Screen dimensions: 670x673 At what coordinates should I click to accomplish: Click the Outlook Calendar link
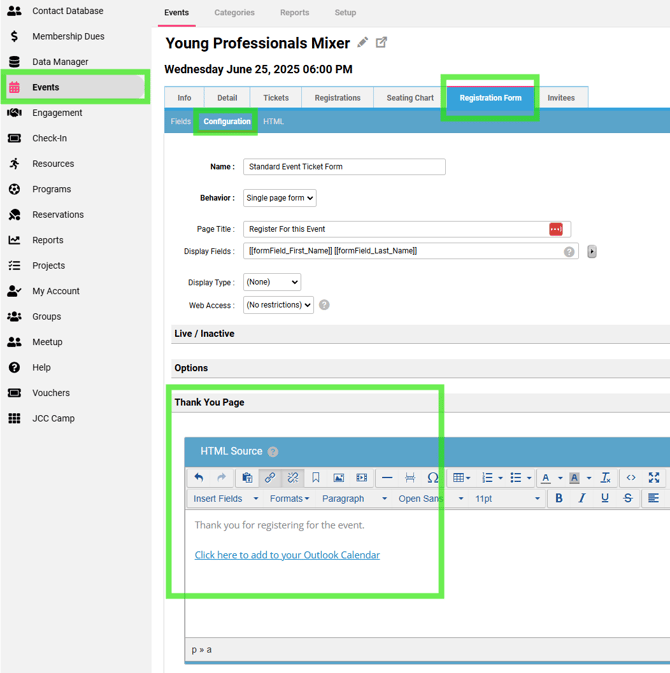point(287,555)
